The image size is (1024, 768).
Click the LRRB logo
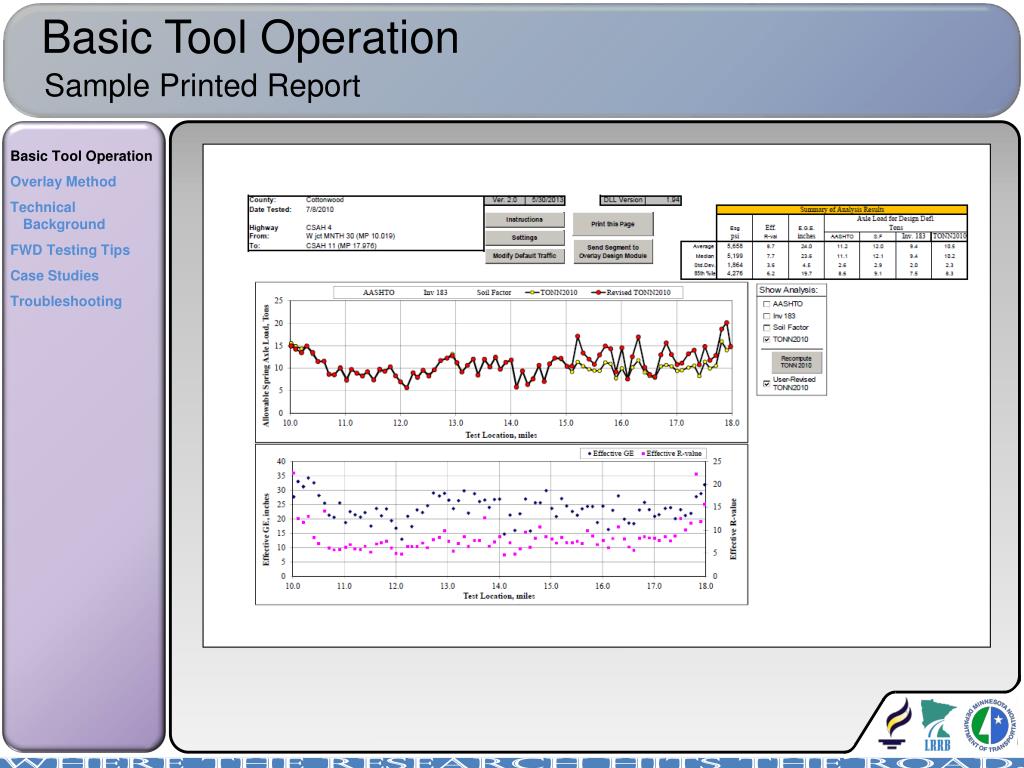pos(938,724)
